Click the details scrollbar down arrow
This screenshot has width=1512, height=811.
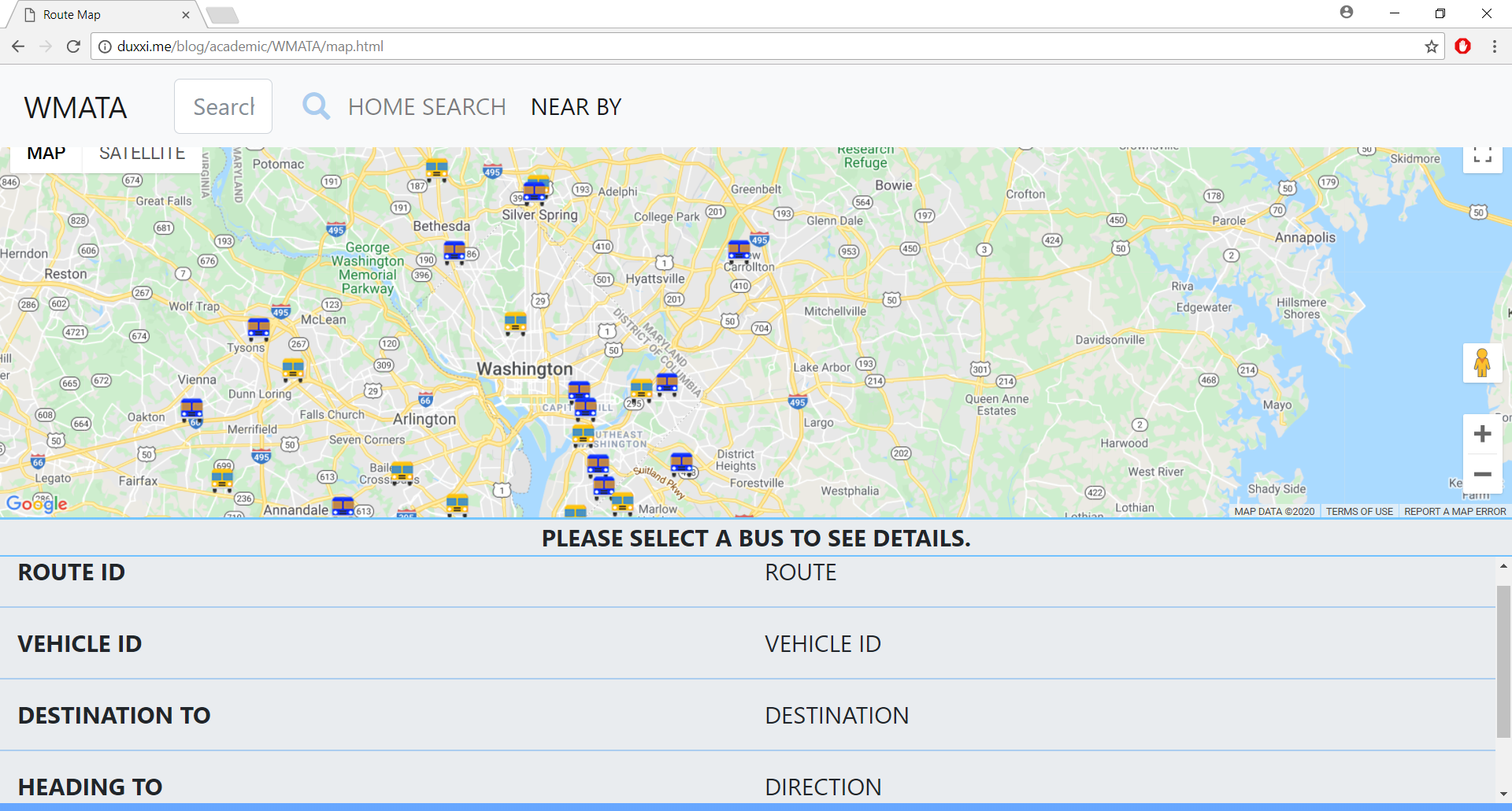tap(1503, 794)
